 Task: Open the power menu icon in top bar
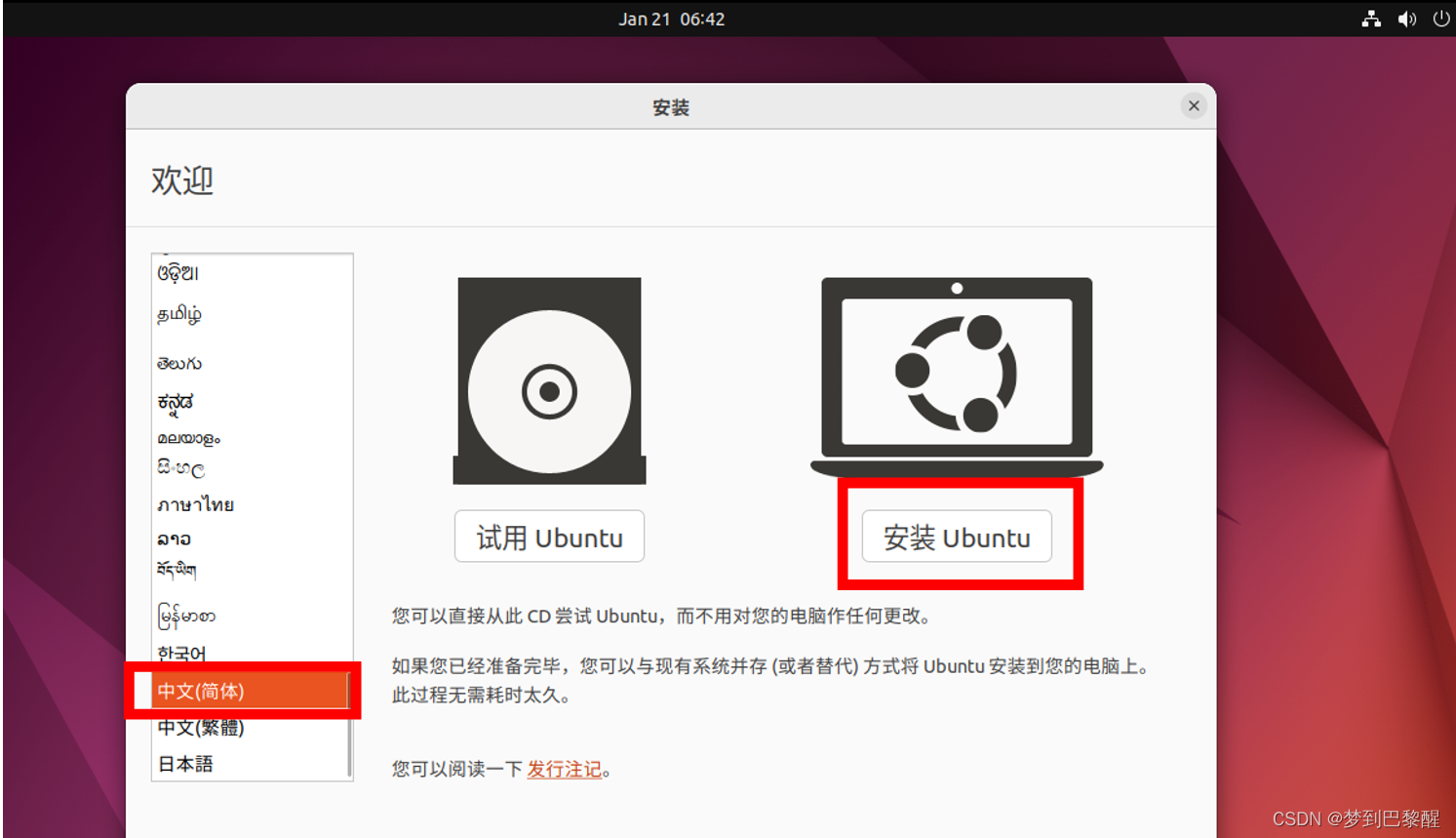point(1440,19)
